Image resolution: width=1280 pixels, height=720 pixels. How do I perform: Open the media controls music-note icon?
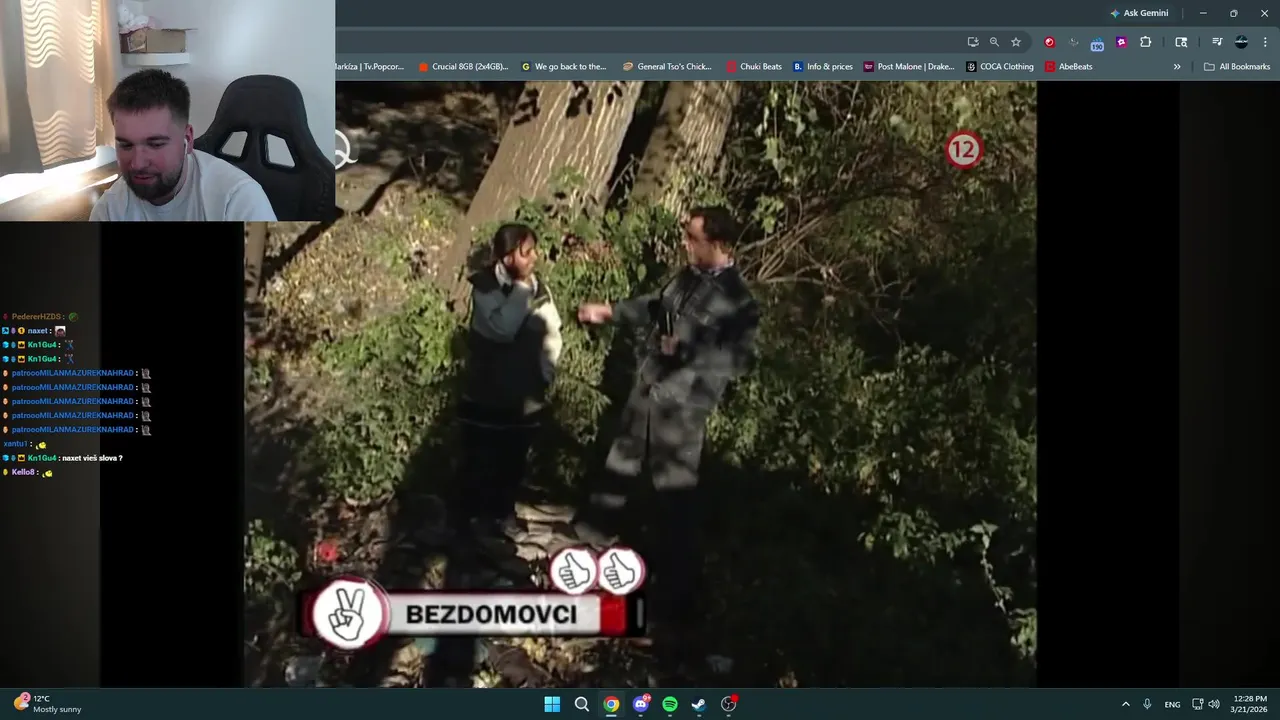(1217, 42)
